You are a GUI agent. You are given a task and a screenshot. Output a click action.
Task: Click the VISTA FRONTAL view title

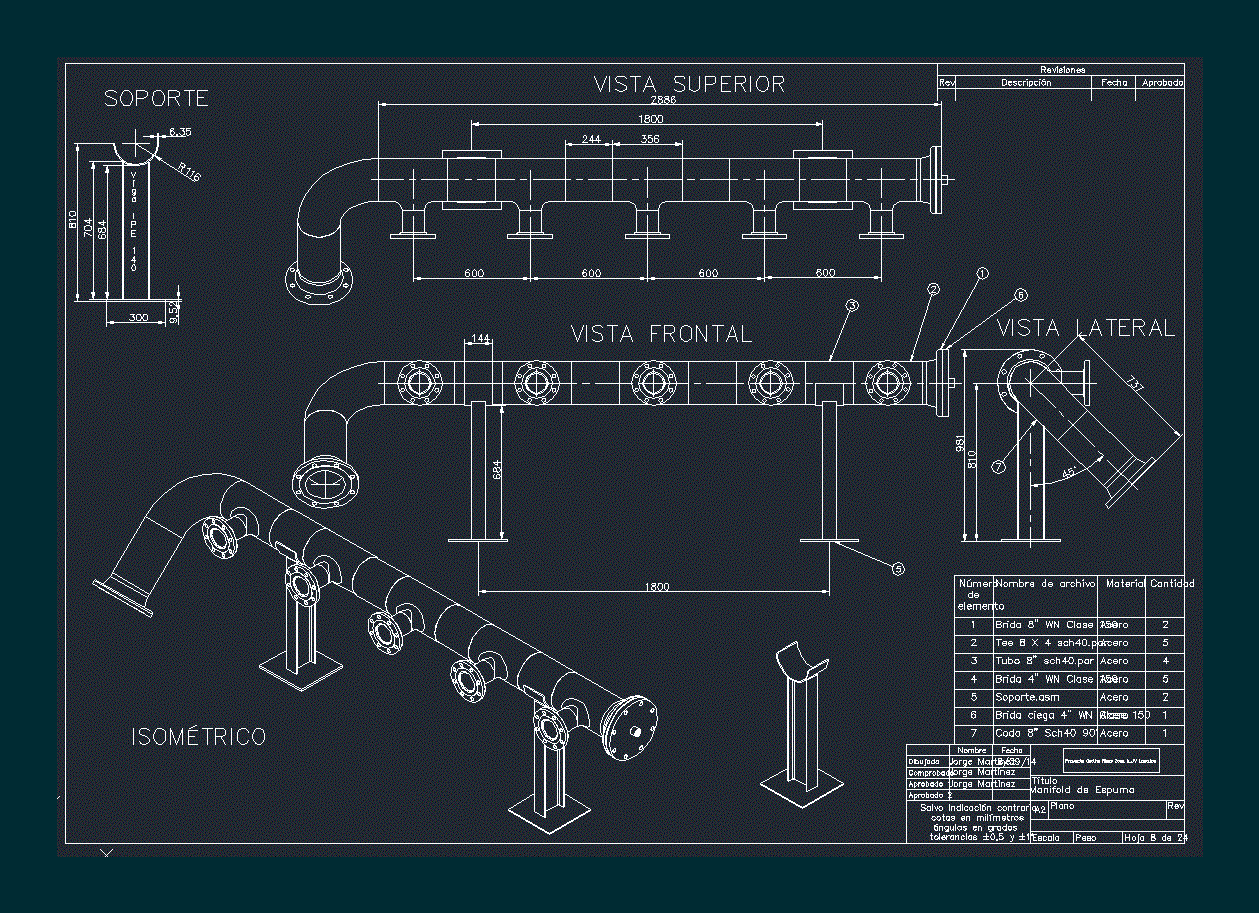[x=661, y=333]
